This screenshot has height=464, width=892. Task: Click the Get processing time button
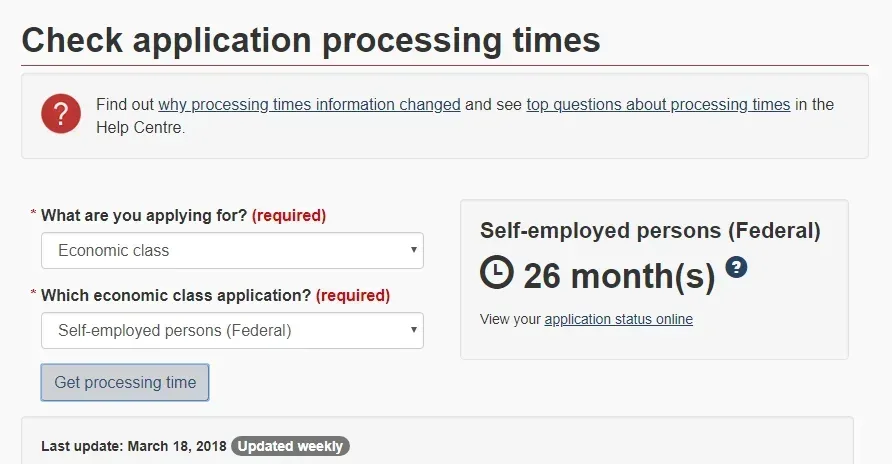click(125, 383)
